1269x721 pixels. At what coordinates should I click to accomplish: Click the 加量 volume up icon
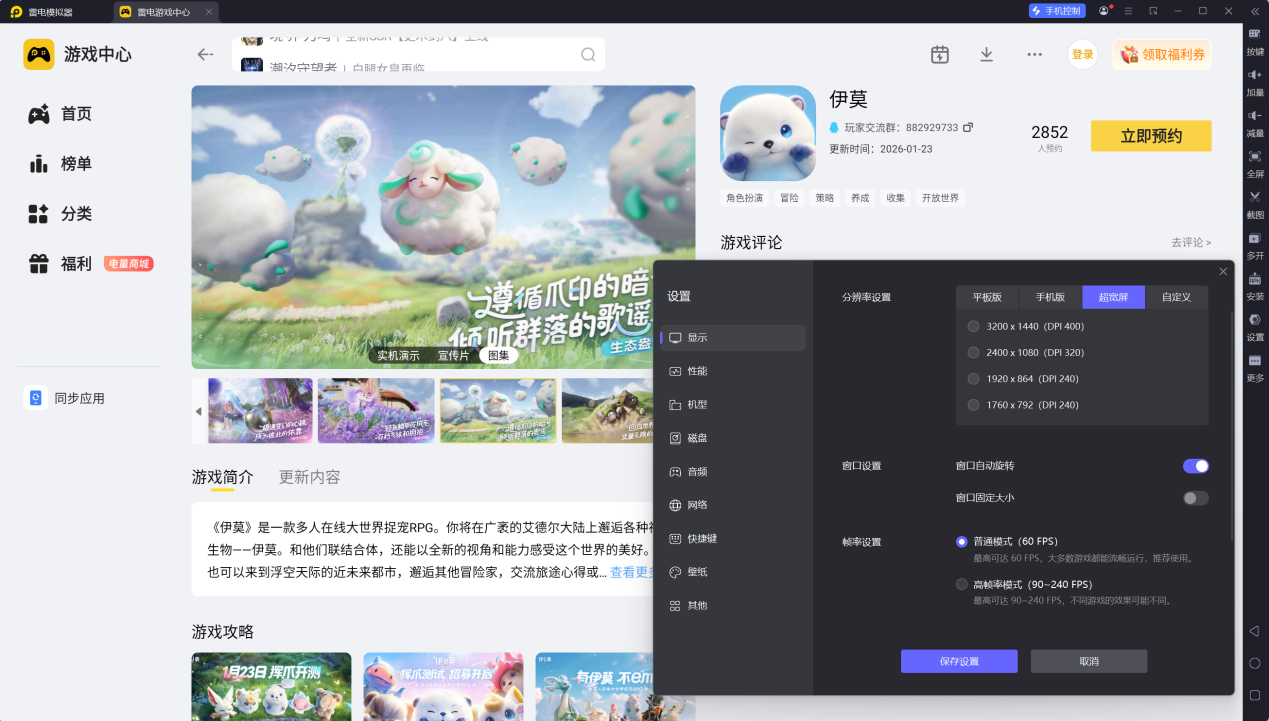pos(1255,75)
